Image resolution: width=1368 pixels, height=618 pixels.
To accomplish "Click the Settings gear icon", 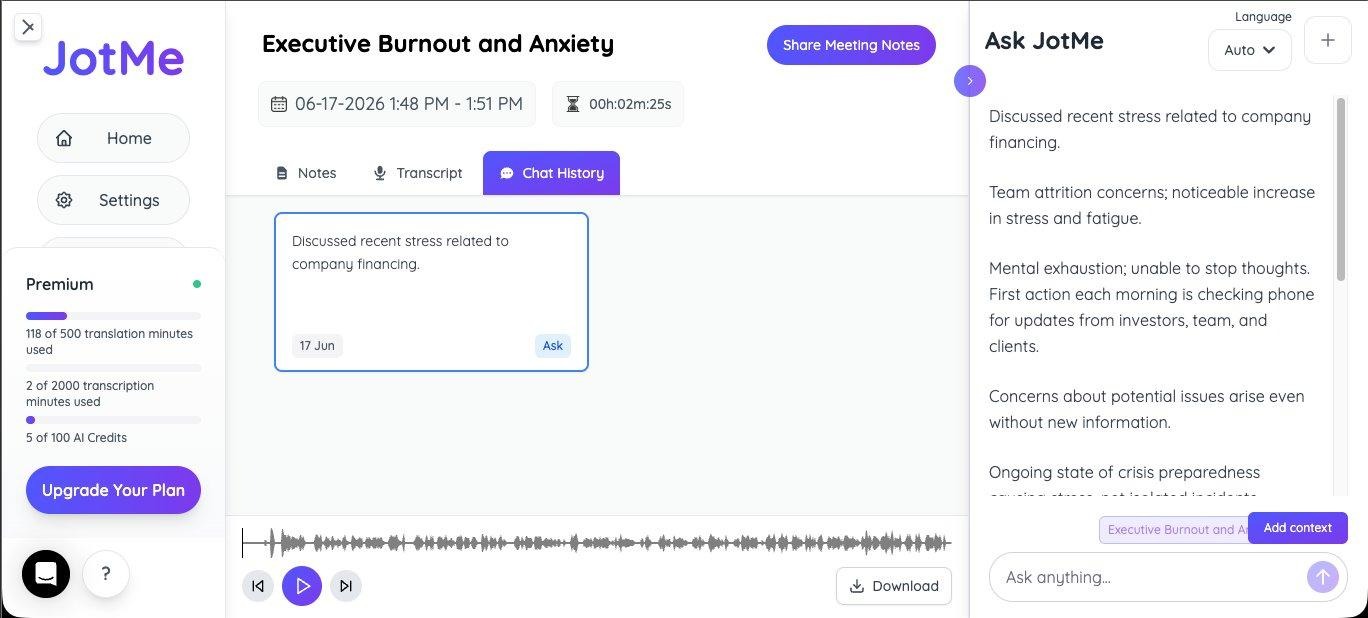I will 64,200.
